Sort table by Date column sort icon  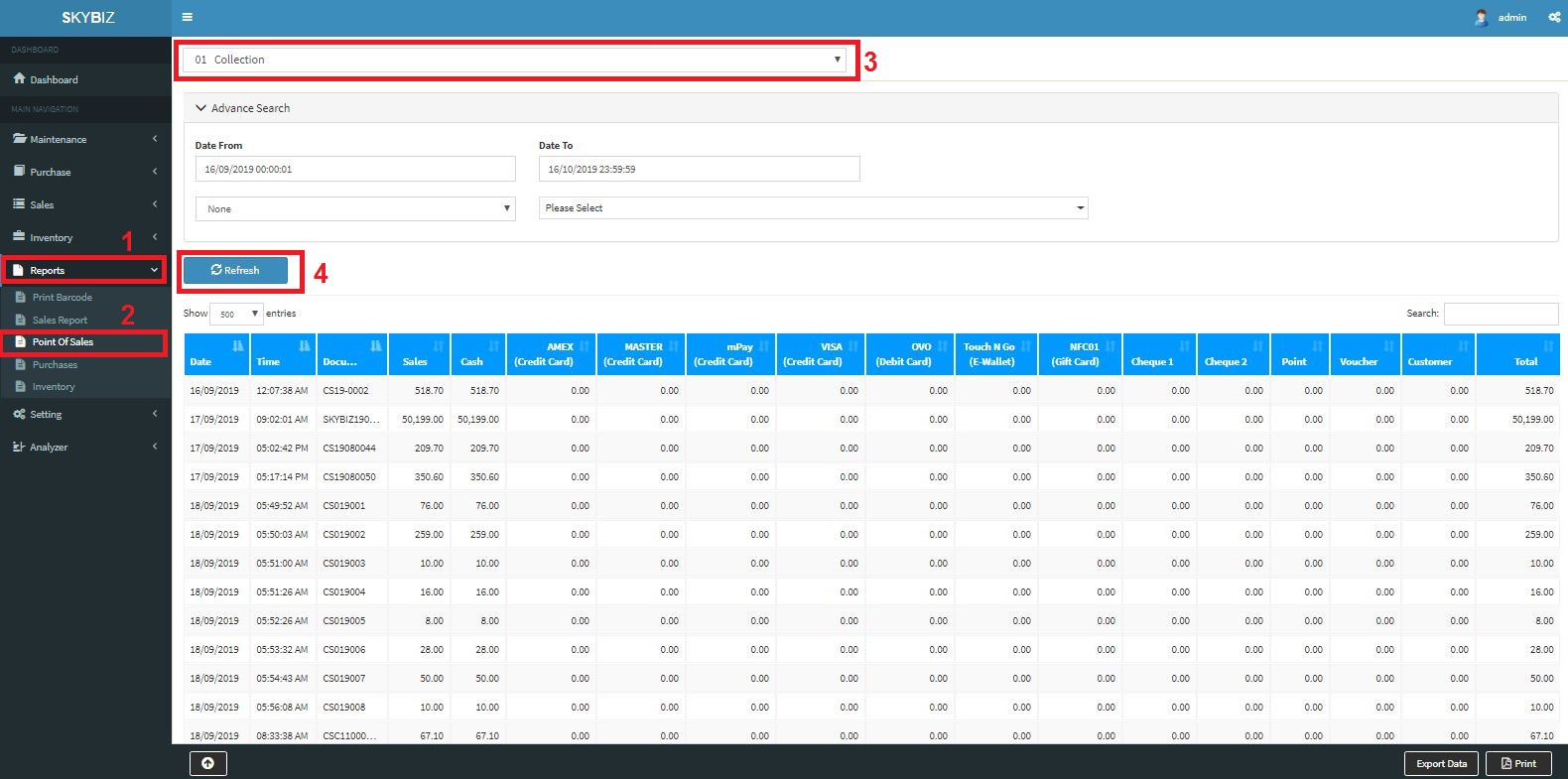pyautogui.click(x=237, y=346)
